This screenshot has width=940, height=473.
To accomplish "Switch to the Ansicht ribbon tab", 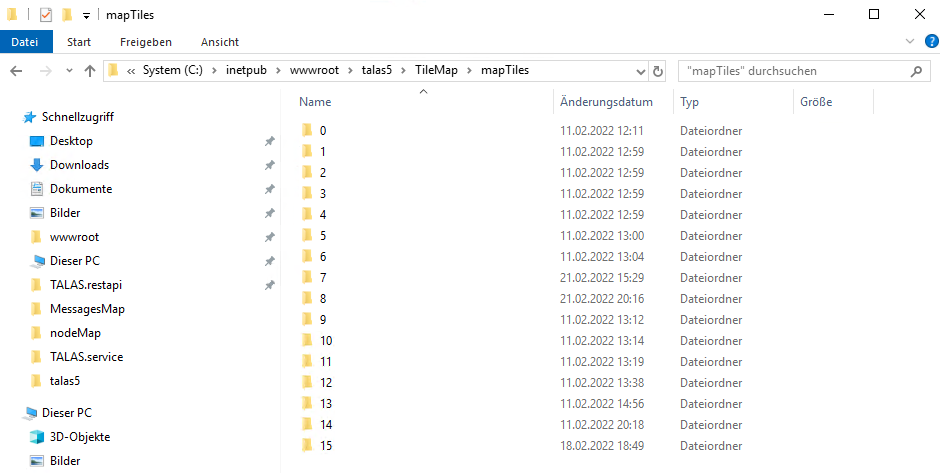I will tap(219, 42).
